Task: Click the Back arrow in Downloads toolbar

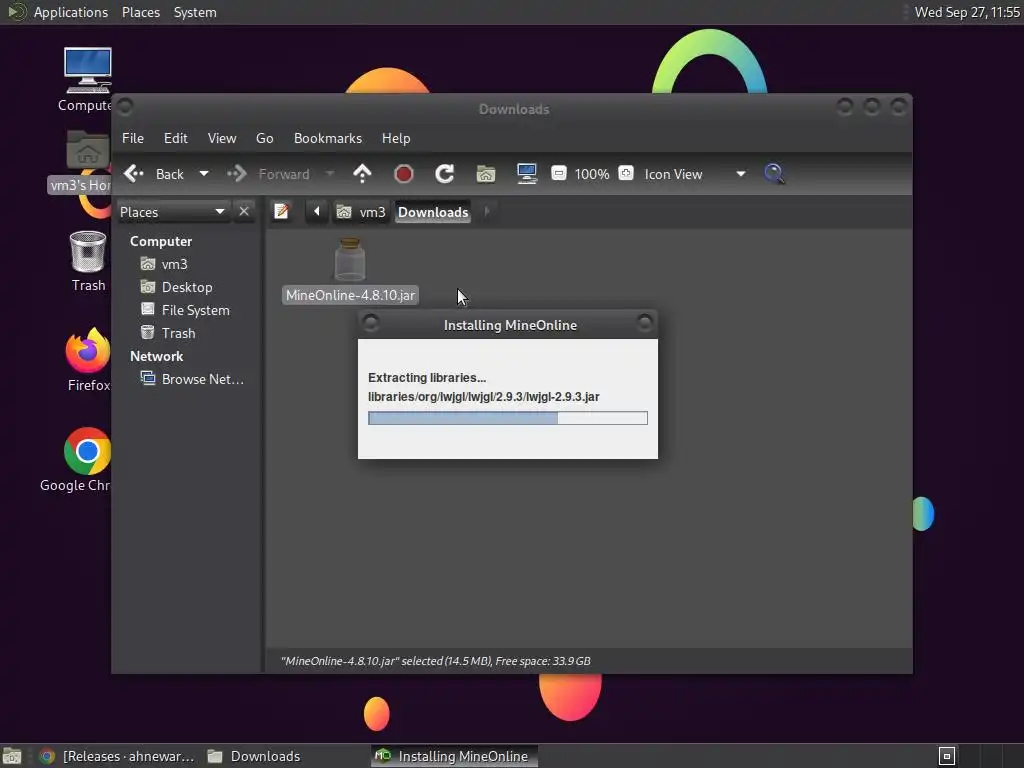Action: point(134,174)
